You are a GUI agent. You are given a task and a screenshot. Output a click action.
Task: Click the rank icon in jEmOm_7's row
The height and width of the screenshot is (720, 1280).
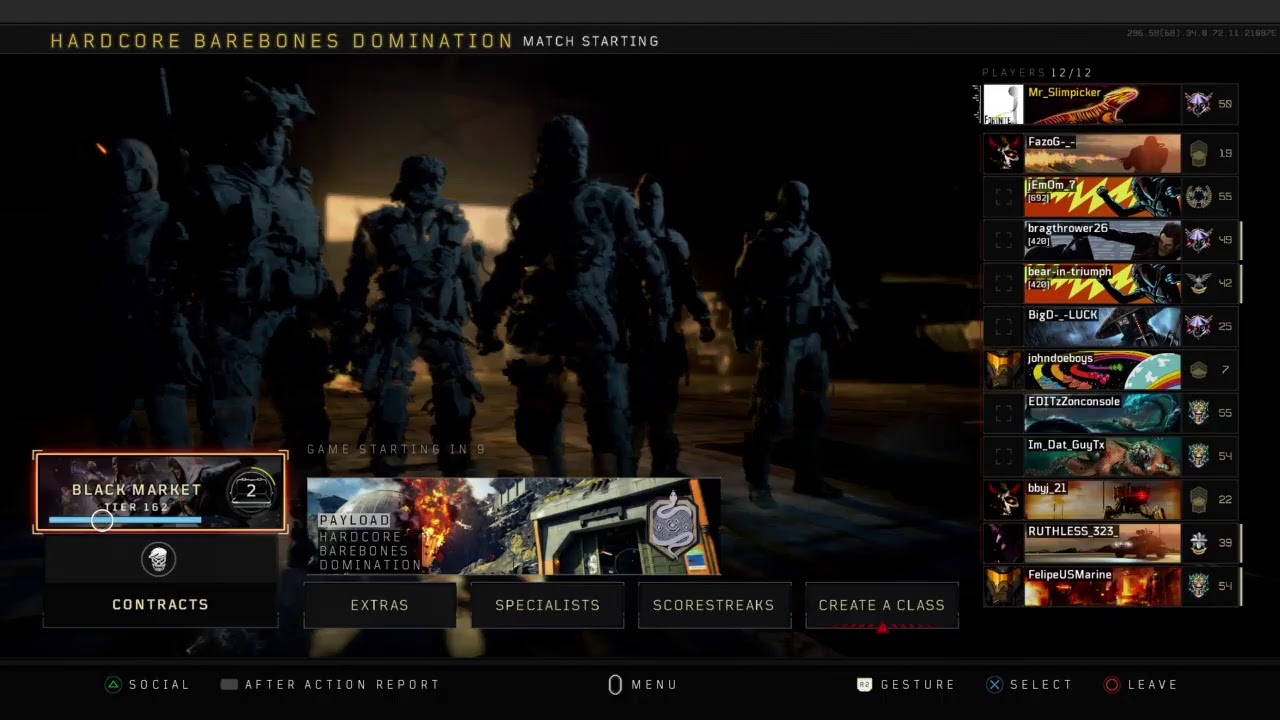tap(1198, 197)
